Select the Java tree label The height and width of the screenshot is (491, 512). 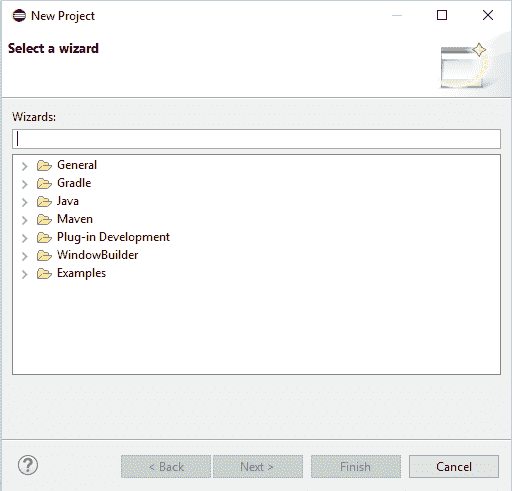(68, 201)
